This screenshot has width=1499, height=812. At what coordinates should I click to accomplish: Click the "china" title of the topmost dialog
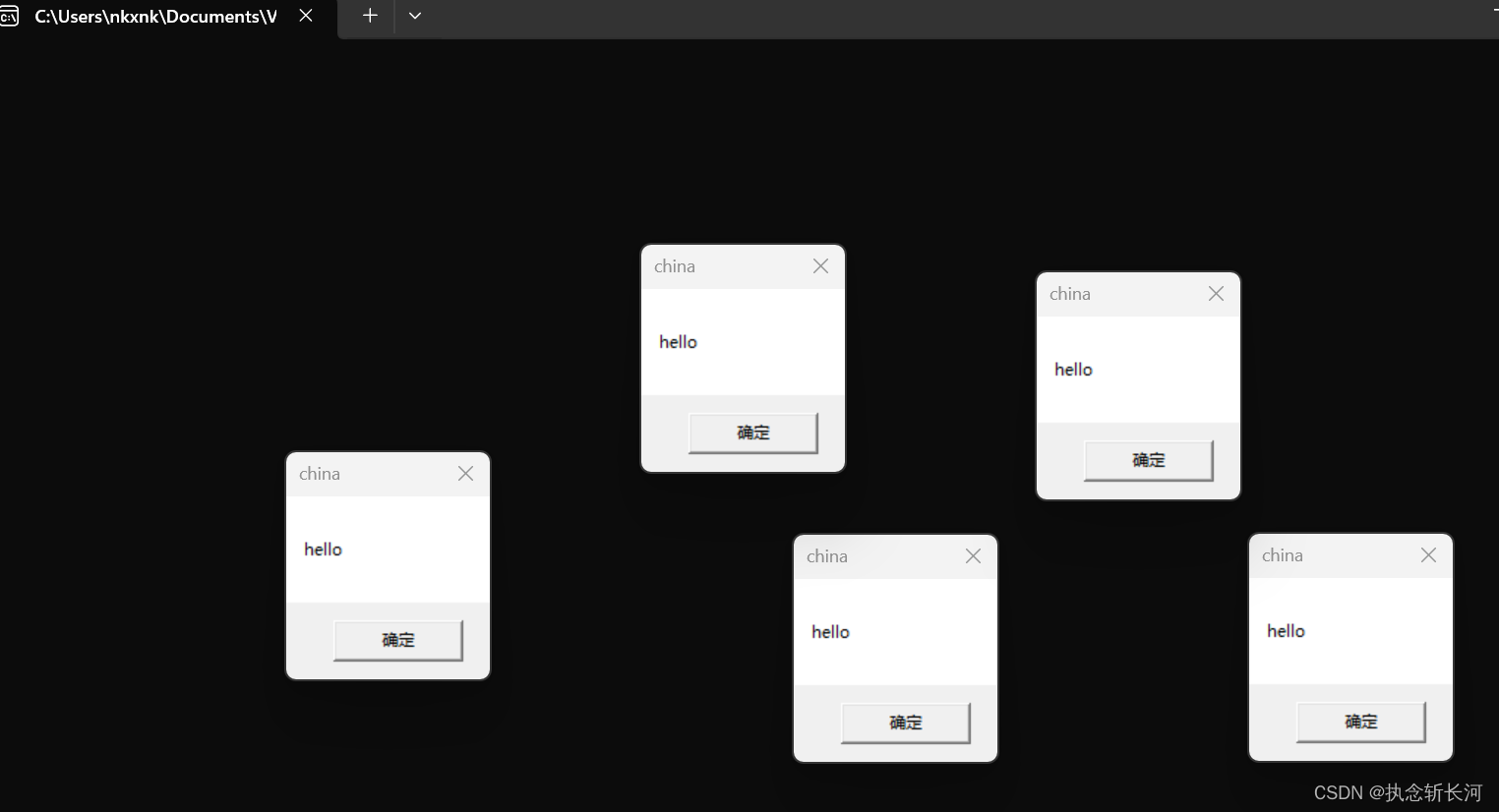pyautogui.click(x=675, y=266)
